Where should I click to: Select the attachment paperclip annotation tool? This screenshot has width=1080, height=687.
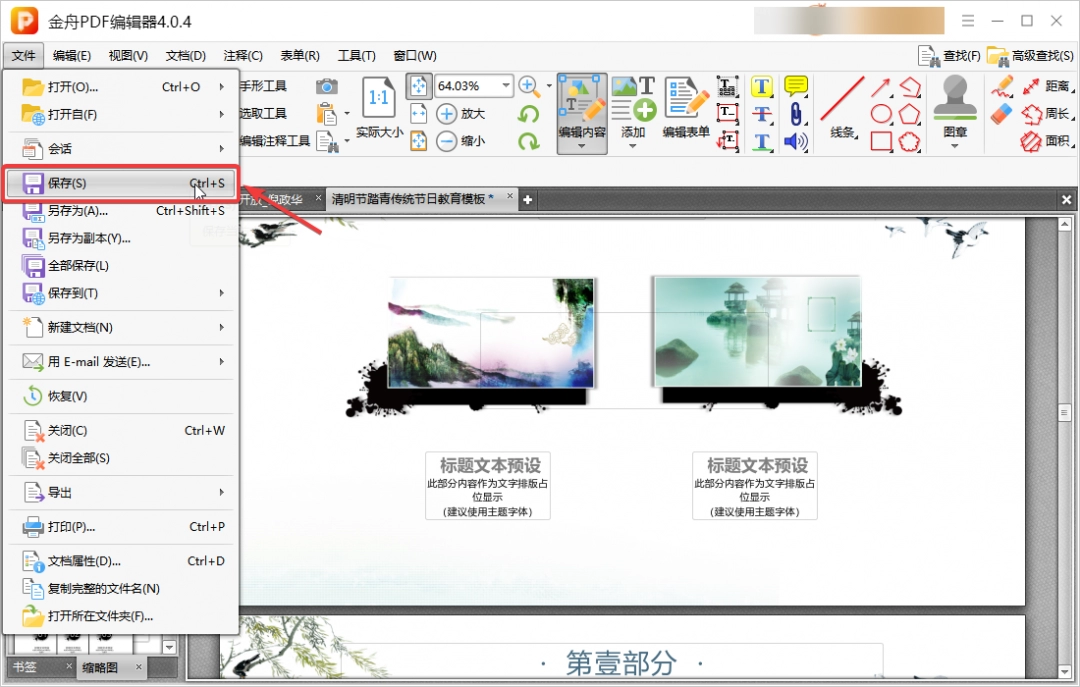(x=795, y=113)
